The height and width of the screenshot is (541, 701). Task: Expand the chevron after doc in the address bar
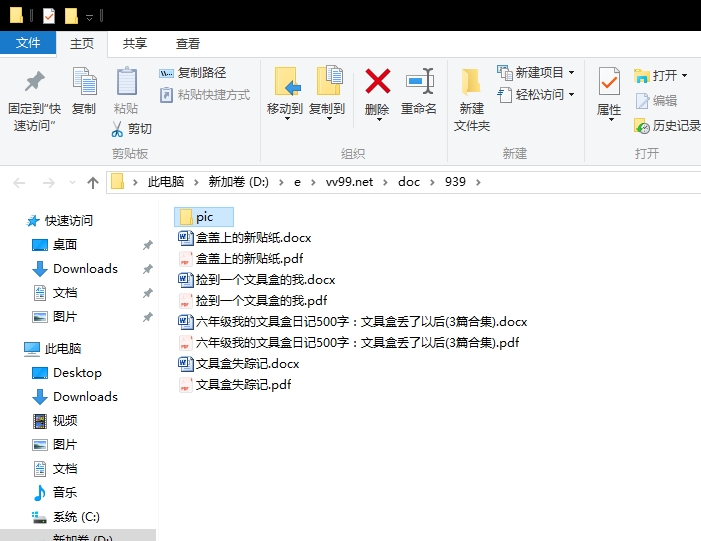pyautogui.click(x=432, y=182)
